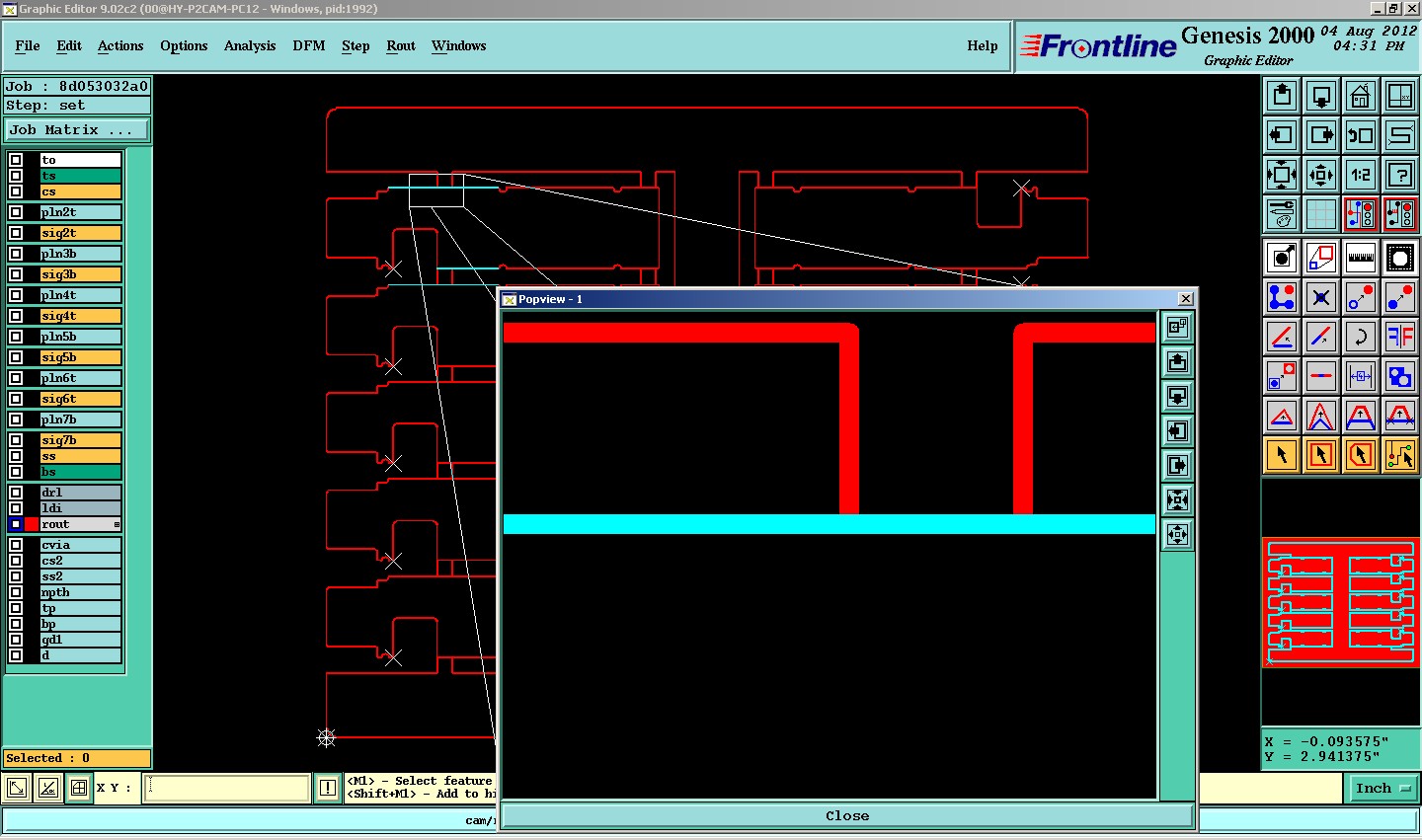Viewport: 1422px width, 840px height.
Task: Pan view up with the up-arrow icon
Action: point(1282,96)
